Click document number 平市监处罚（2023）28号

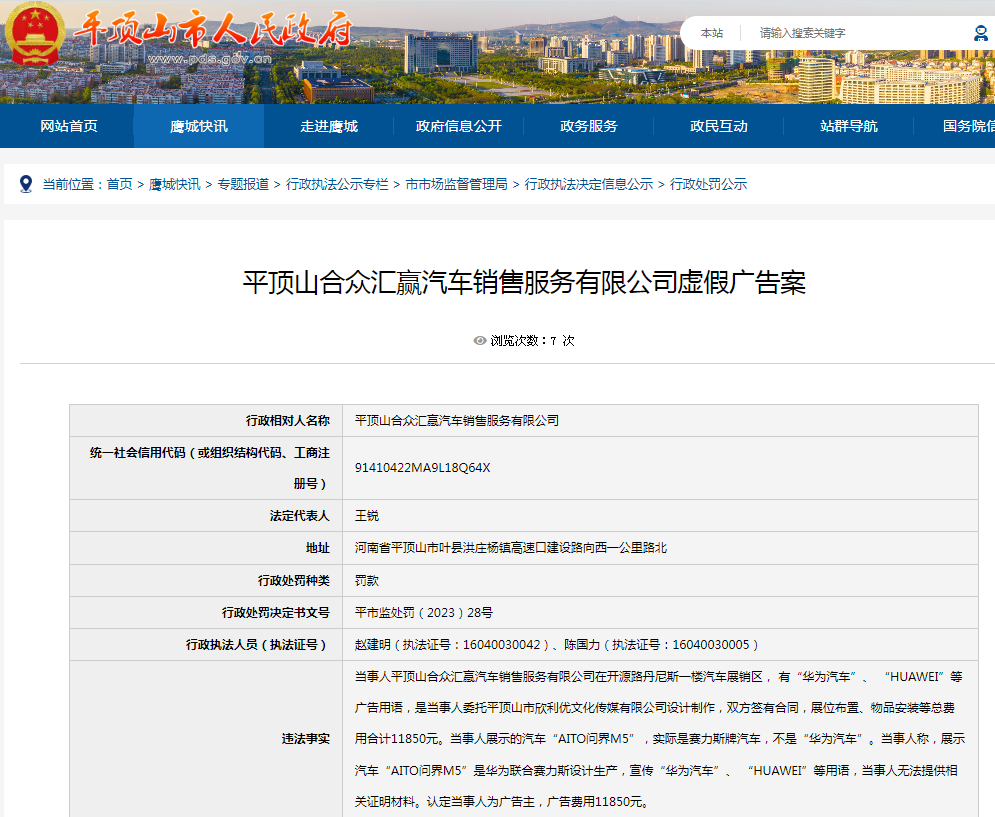pyautogui.click(x=424, y=613)
